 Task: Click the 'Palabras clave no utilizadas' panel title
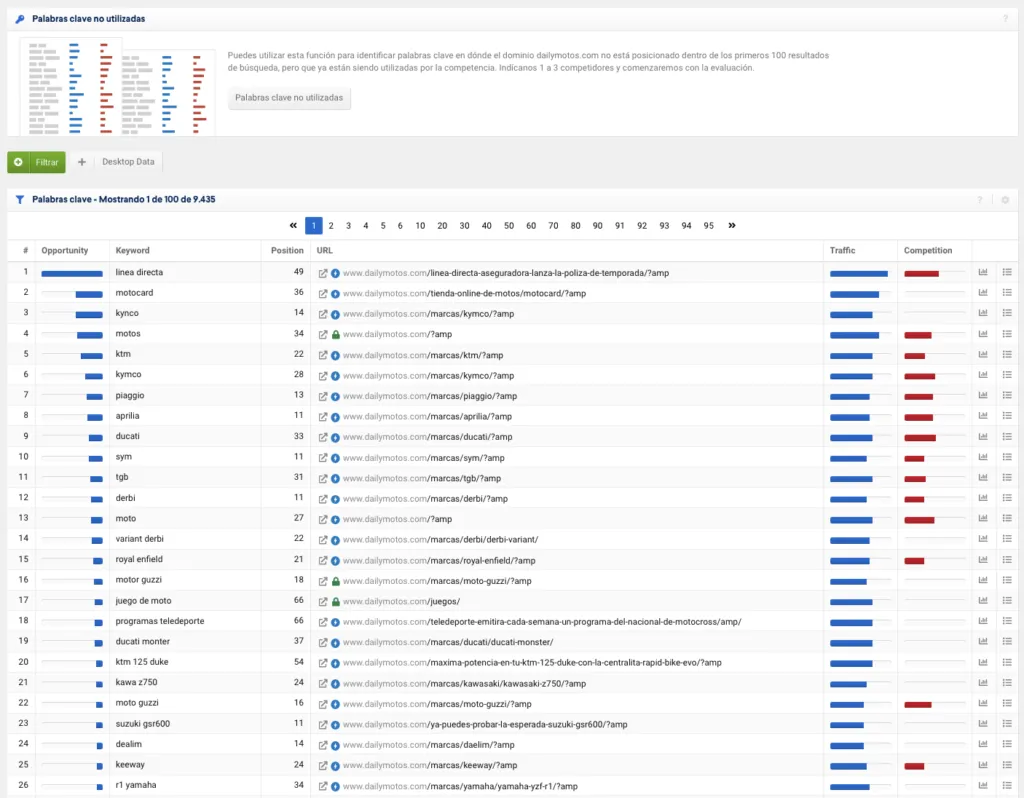click(89, 19)
